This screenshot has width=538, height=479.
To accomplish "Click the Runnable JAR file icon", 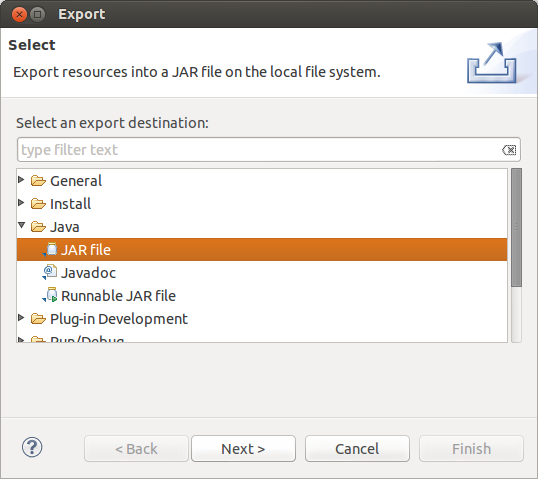I will coord(50,295).
